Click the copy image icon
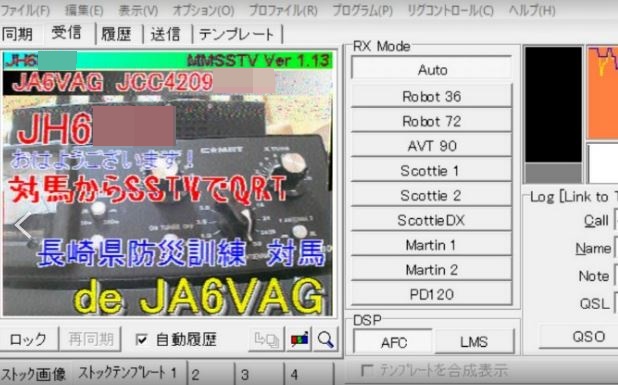This screenshot has width=618, height=385. click(266, 339)
